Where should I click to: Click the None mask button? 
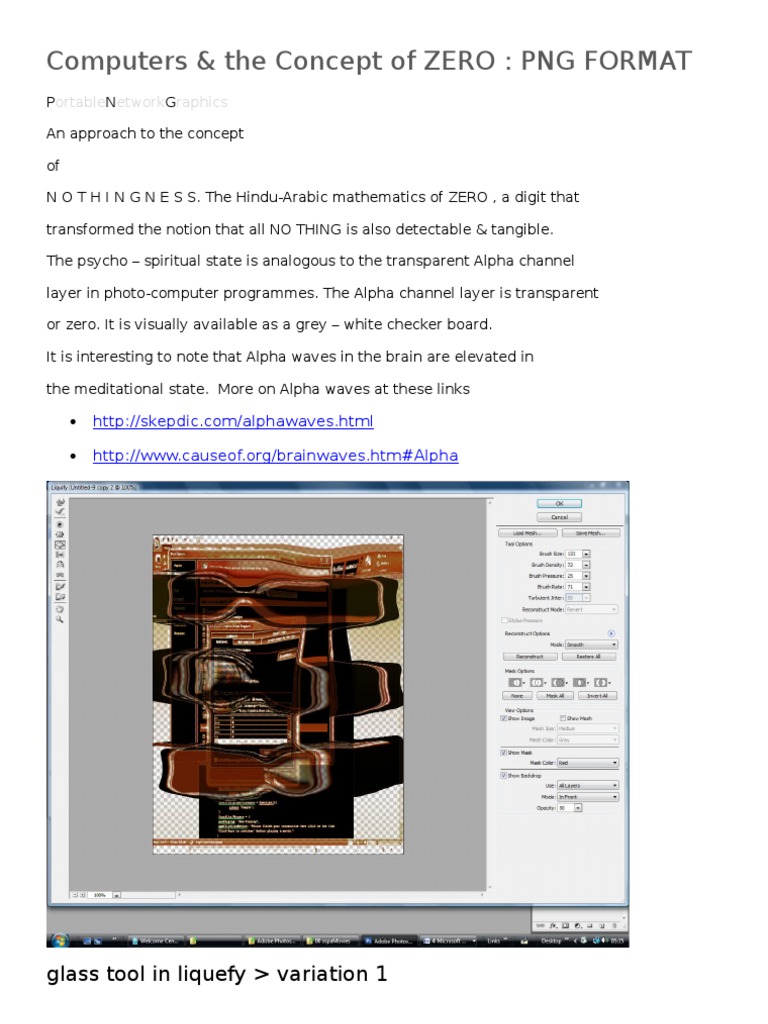517,696
